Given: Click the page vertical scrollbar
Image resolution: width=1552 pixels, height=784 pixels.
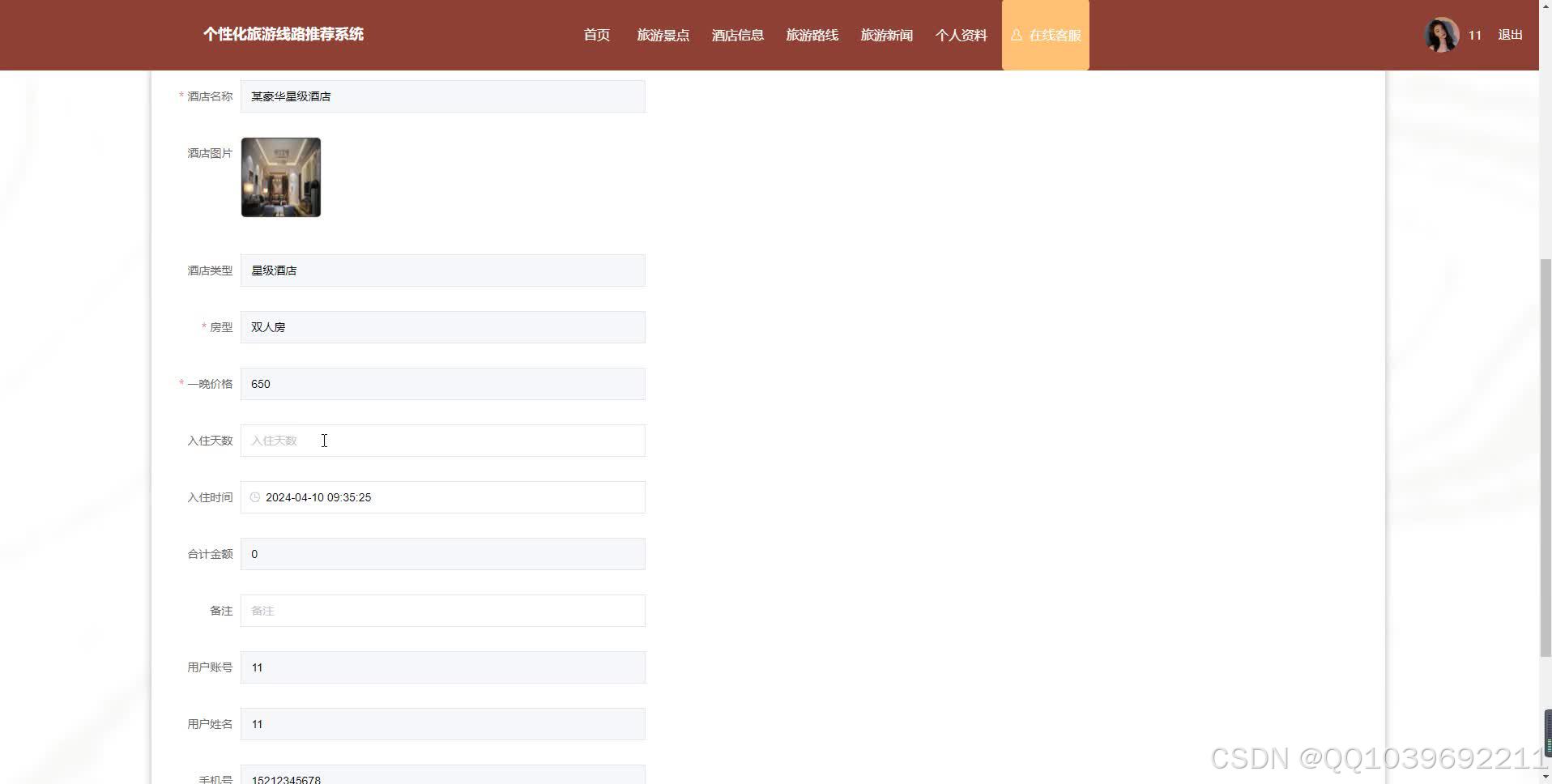Looking at the screenshot, I should pos(1546,458).
